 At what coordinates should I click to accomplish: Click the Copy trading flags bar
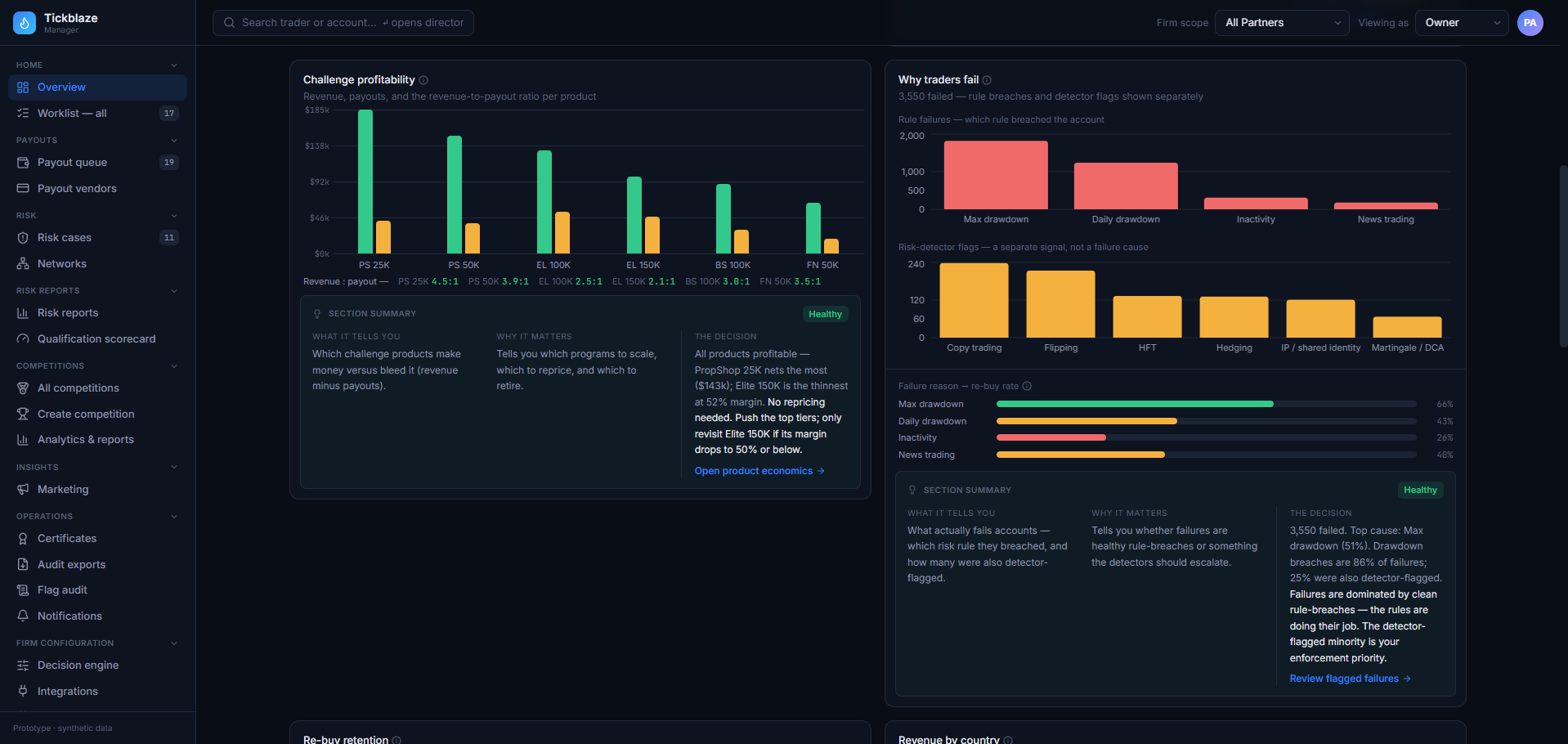click(974, 300)
